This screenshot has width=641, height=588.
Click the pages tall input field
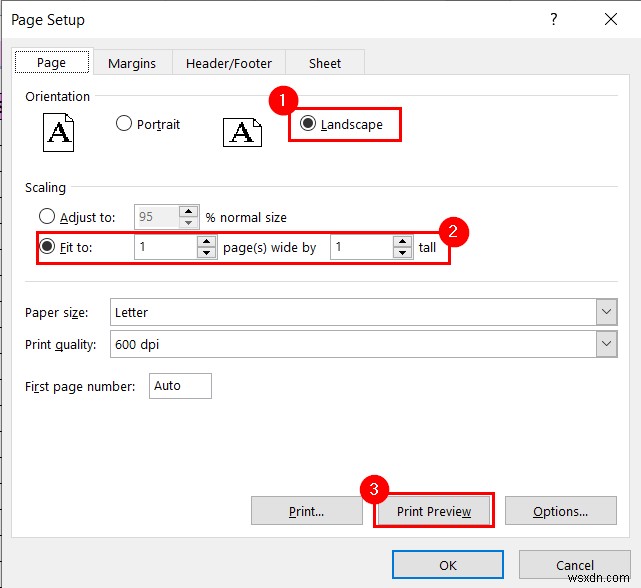coord(362,247)
